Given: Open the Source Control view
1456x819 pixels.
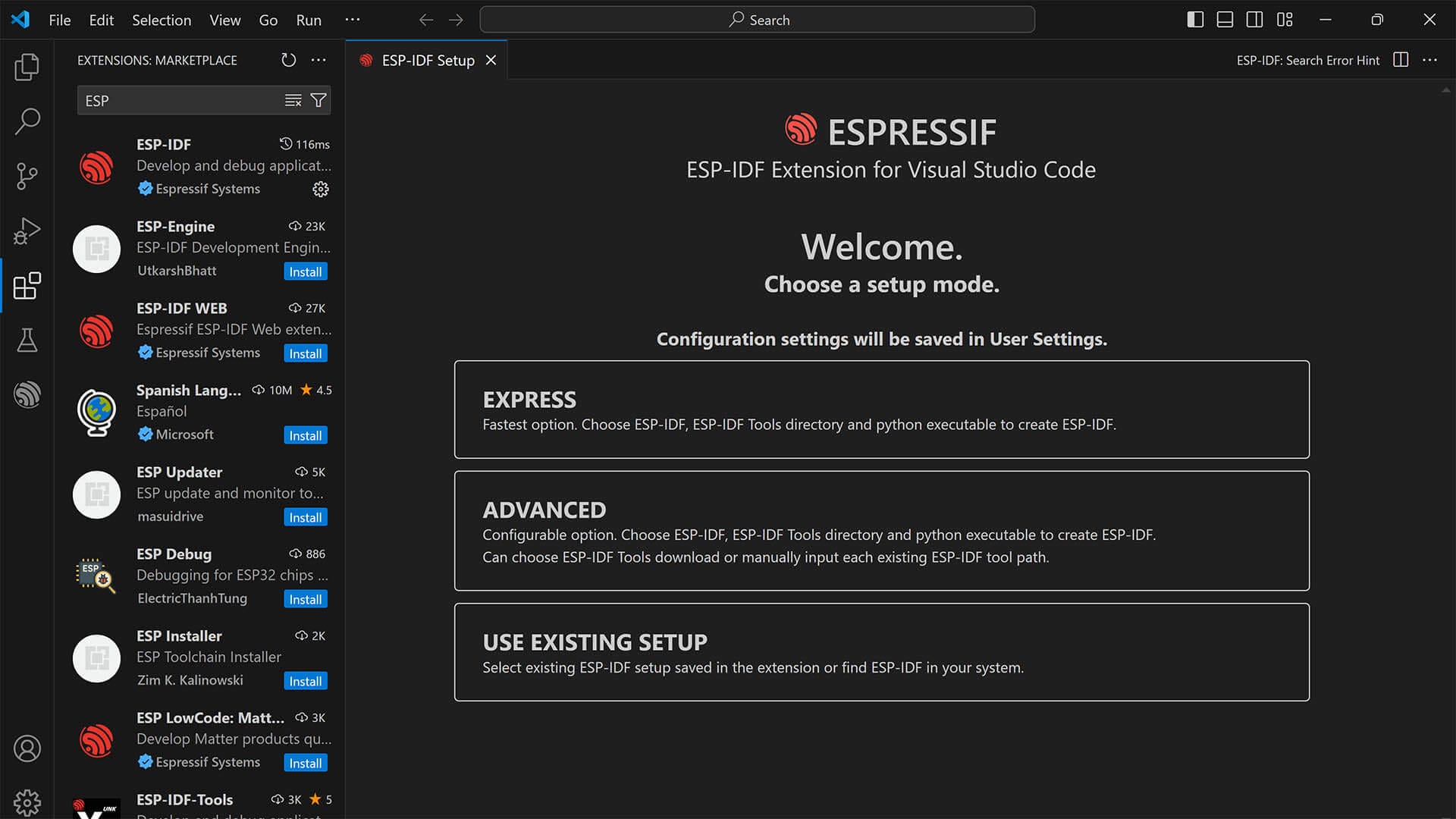Looking at the screenshot, I should click(27, 176).
